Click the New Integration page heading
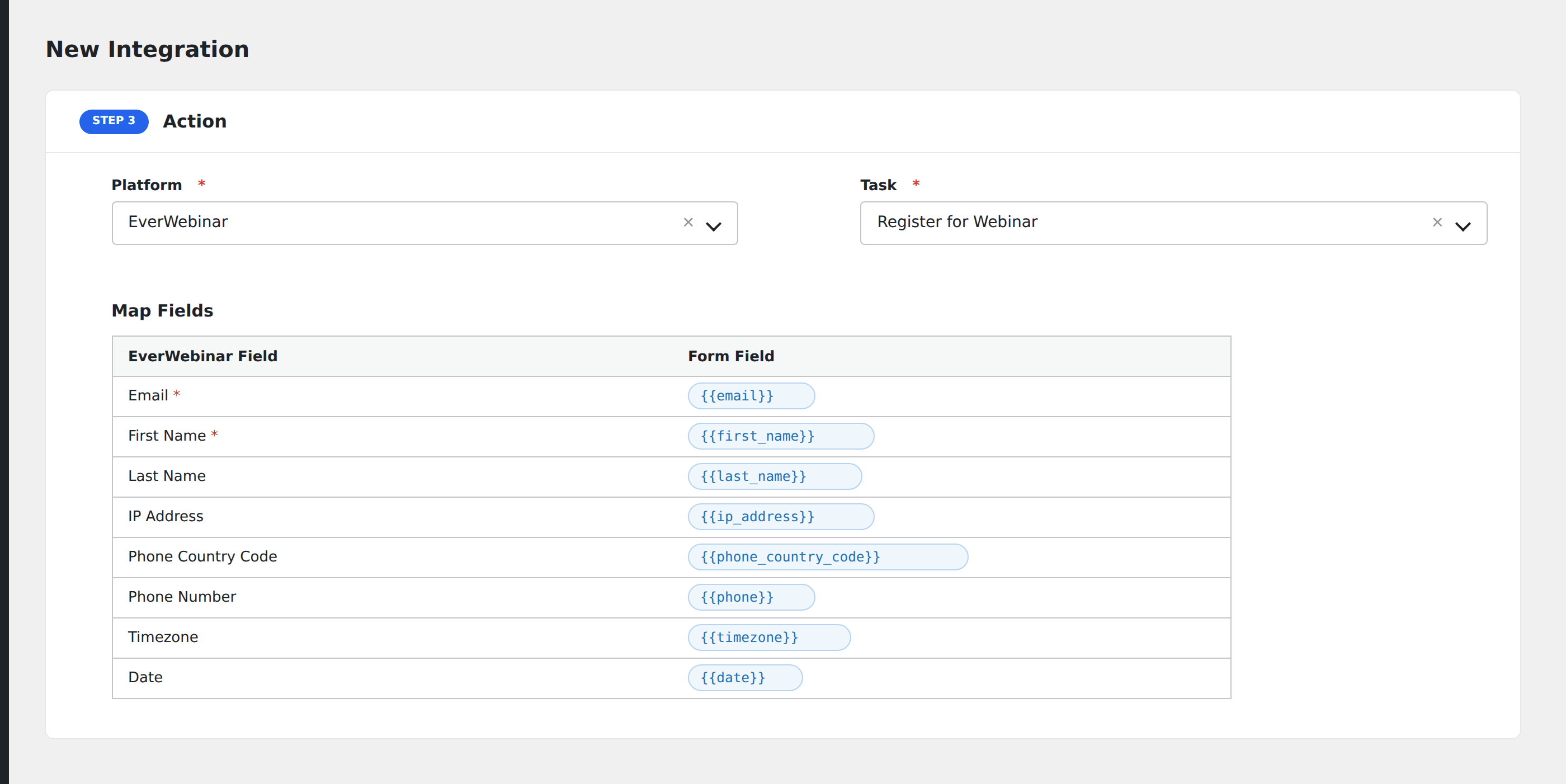 pos(147,49)
